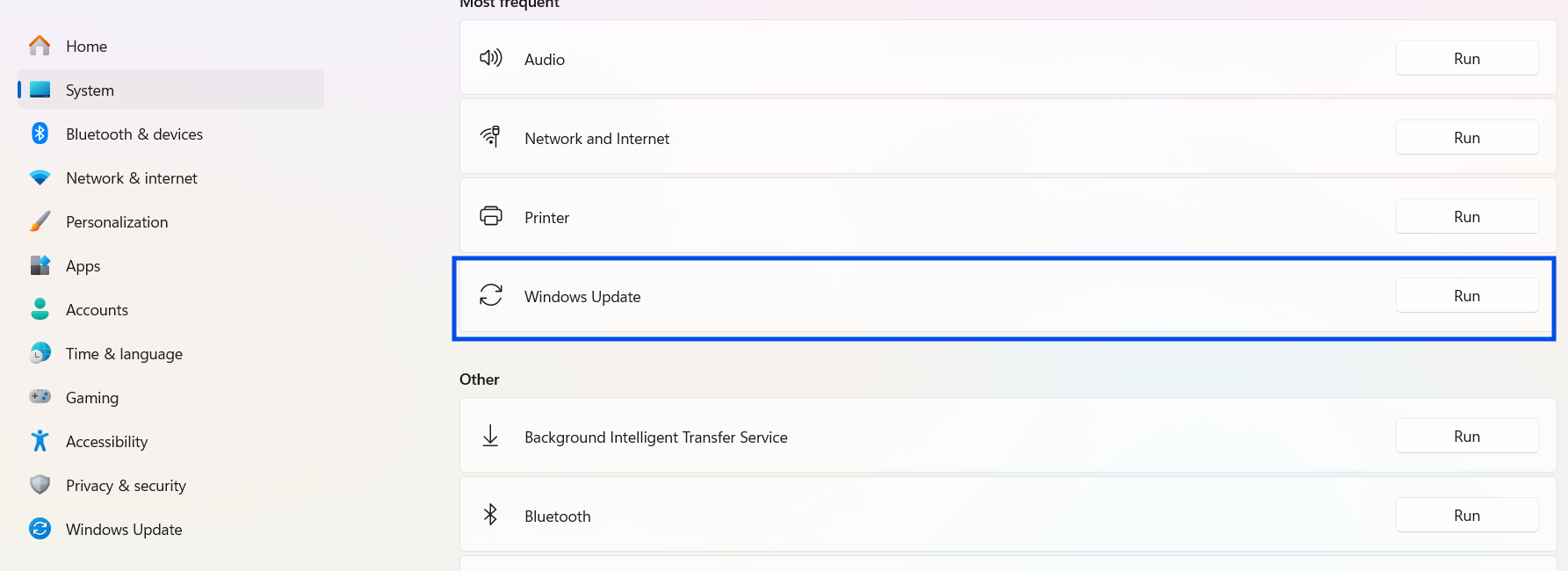Run the Bluetooth troubleshooter

click(x=1466, y=516)
